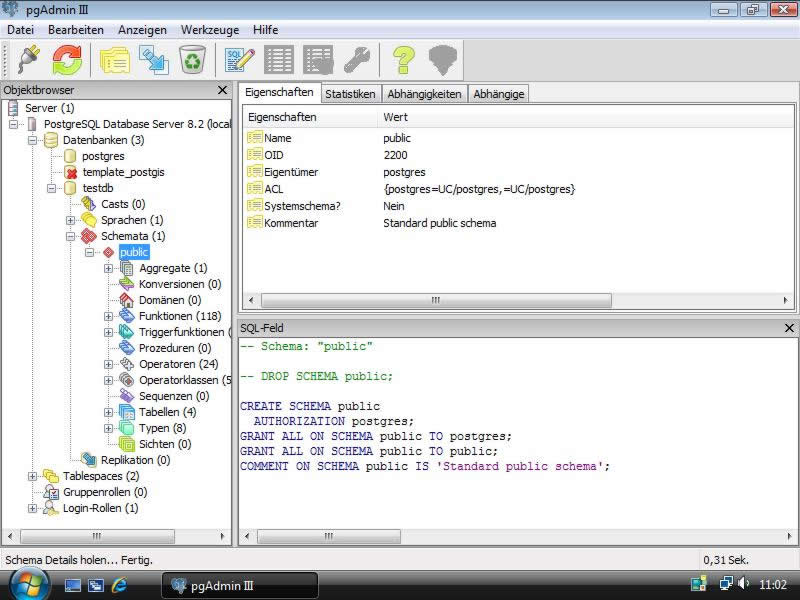Open the SQL query tool pencil icon
800x600 pixels.
click(x=240, y=60)
